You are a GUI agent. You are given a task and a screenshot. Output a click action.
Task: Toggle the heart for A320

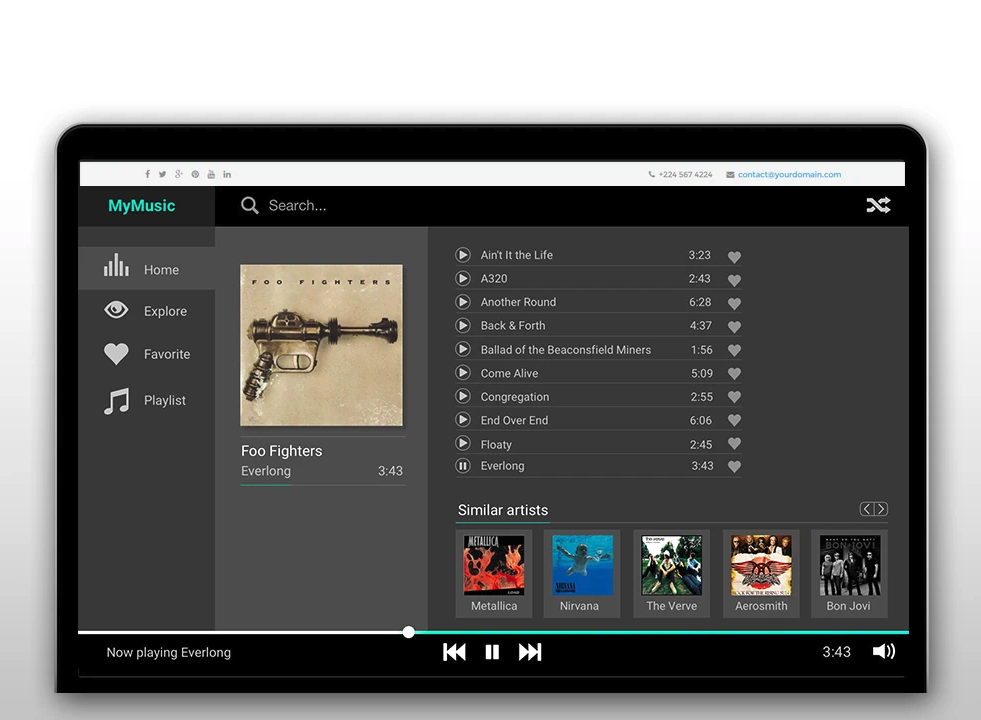(734, 280)
